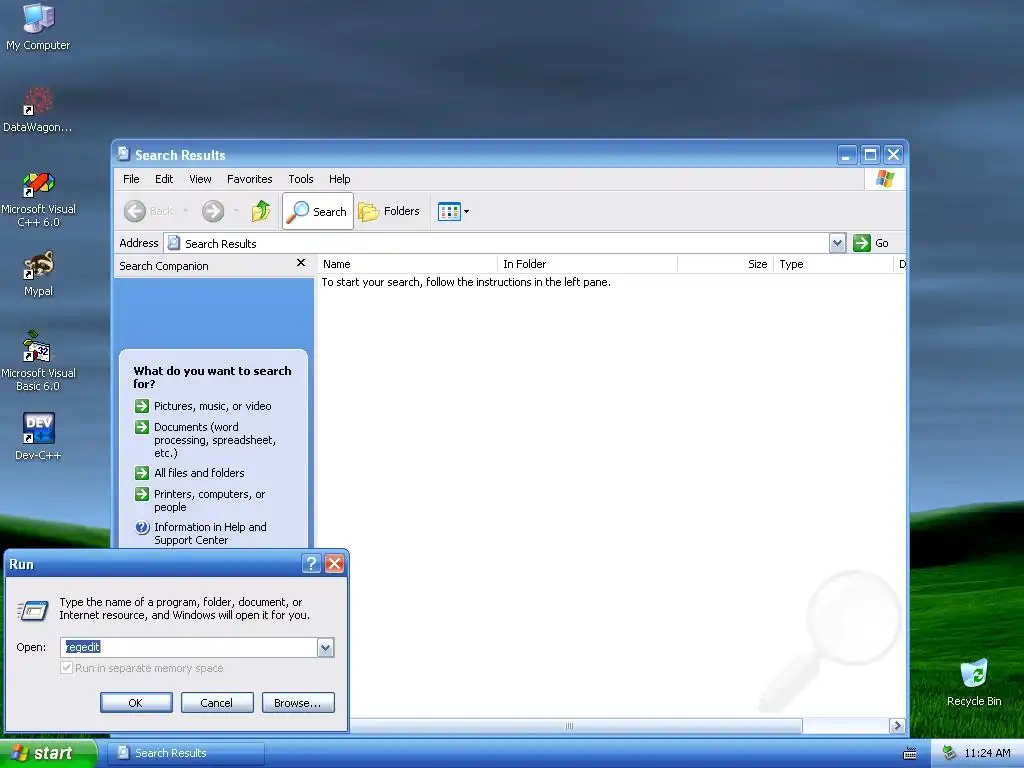Open the File menu

click(x=131, y=179)
